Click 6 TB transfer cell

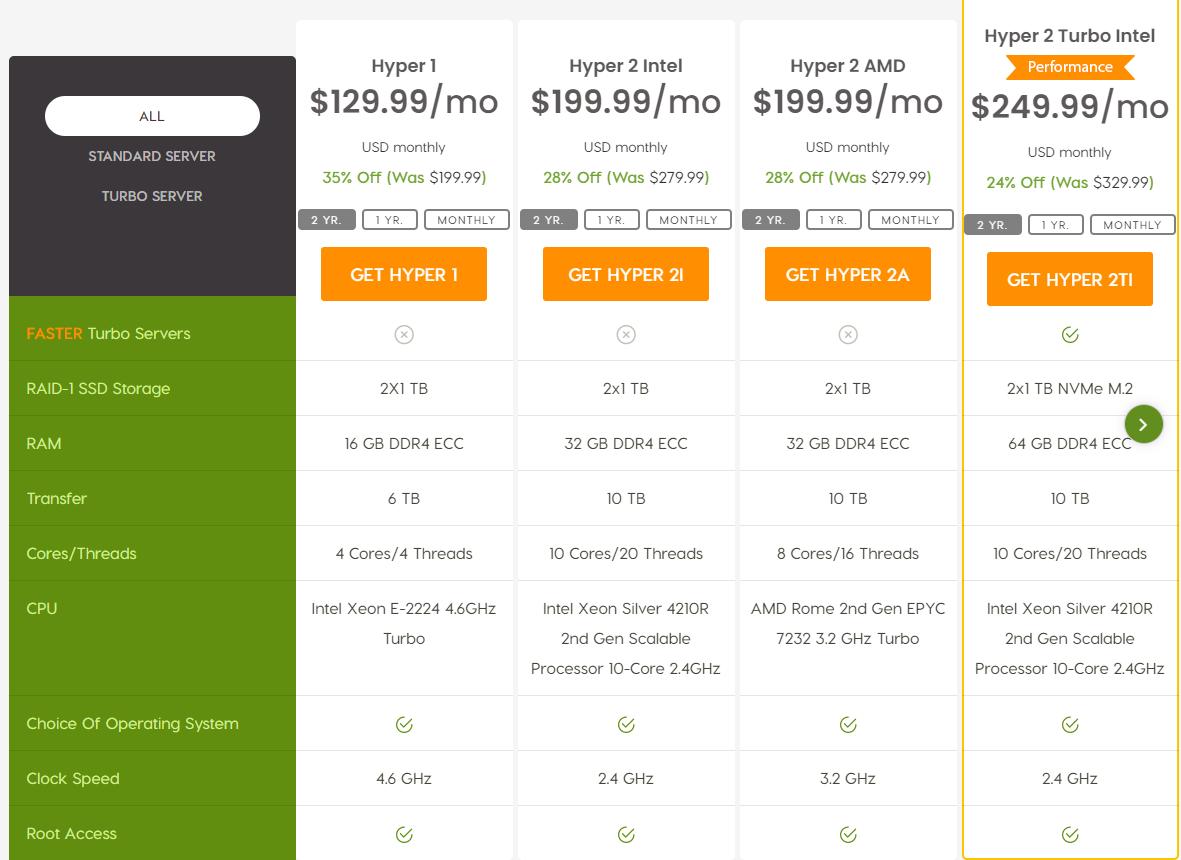pyautogui.click(x=404, y=499)
